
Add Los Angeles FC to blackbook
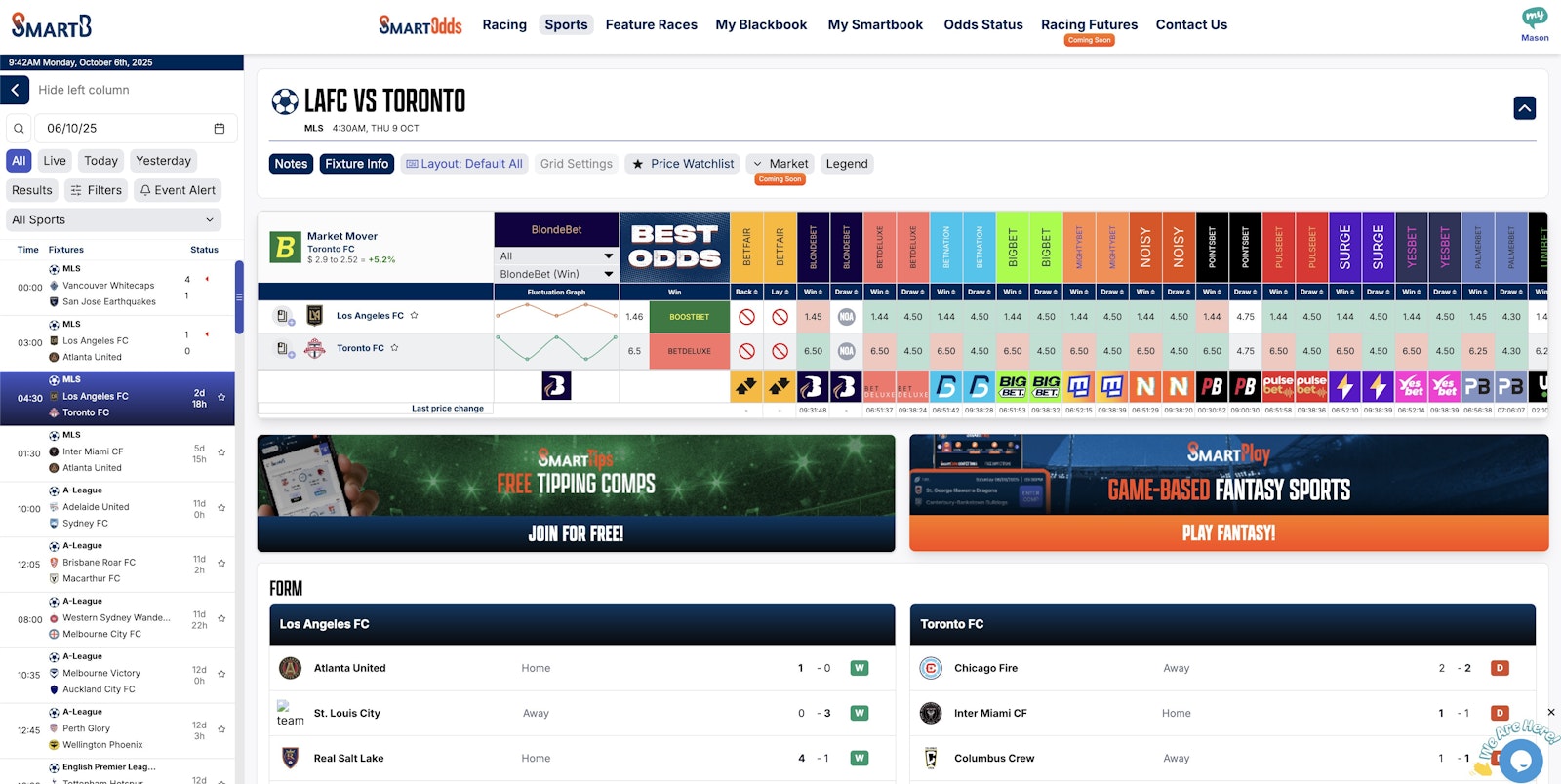point(283,316)
